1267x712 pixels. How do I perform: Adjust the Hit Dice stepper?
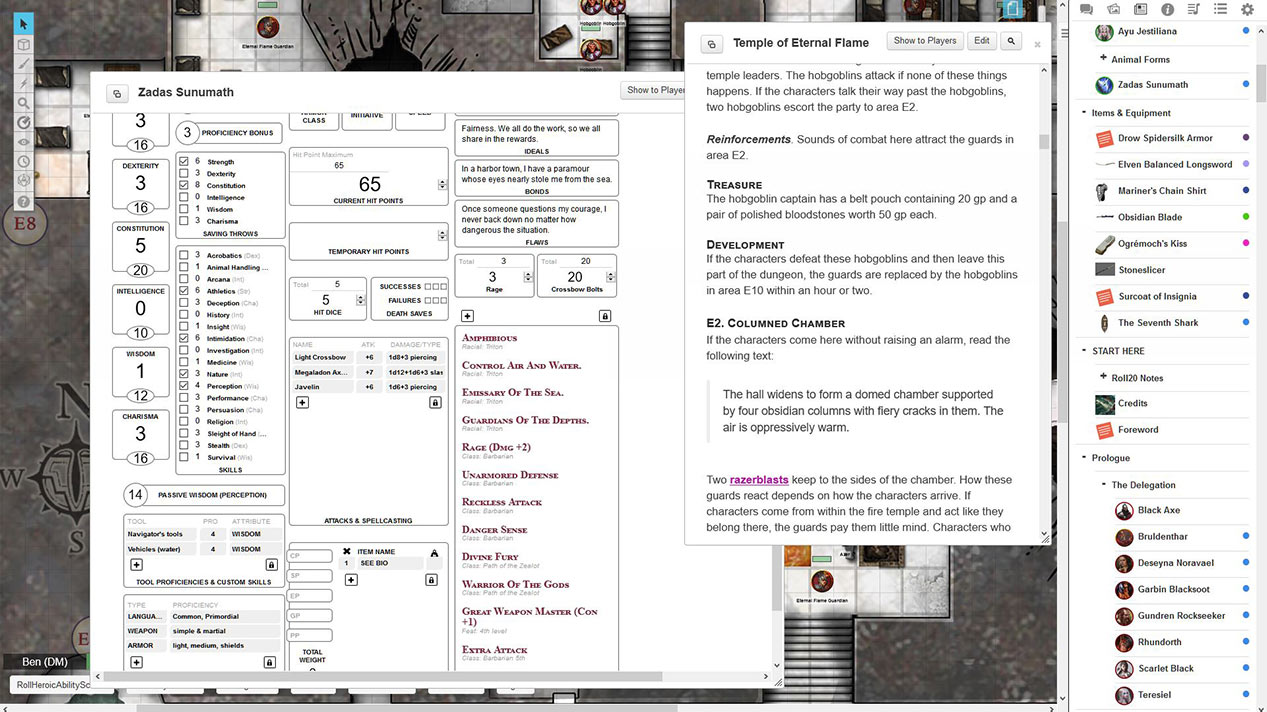click(359, 300)
